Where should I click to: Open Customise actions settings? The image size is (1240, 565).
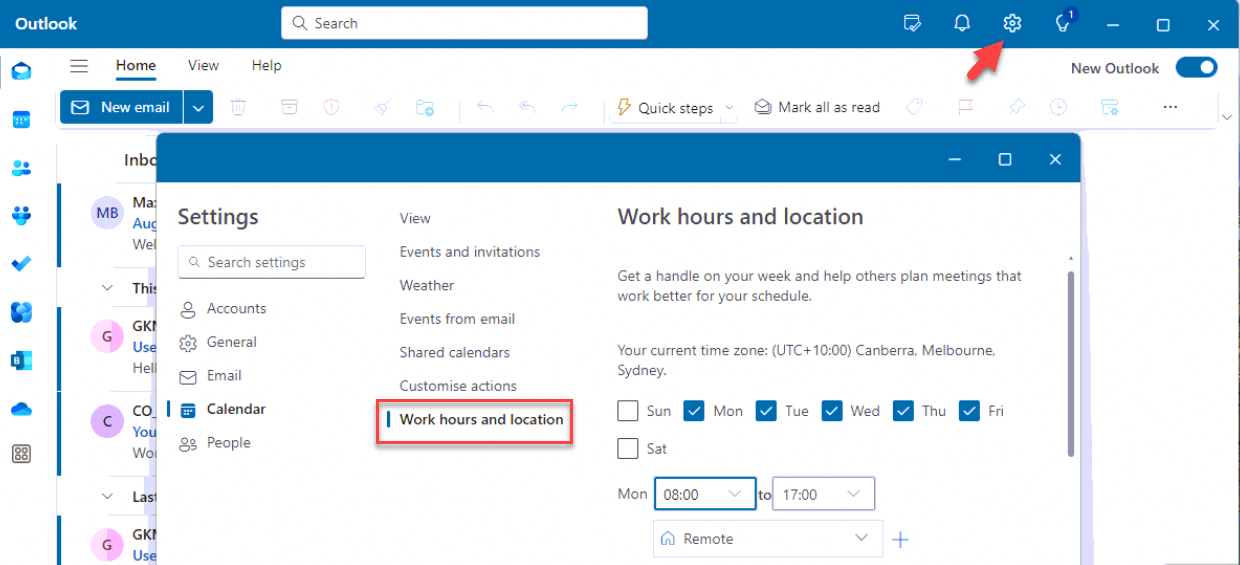[x=458, y=386]
